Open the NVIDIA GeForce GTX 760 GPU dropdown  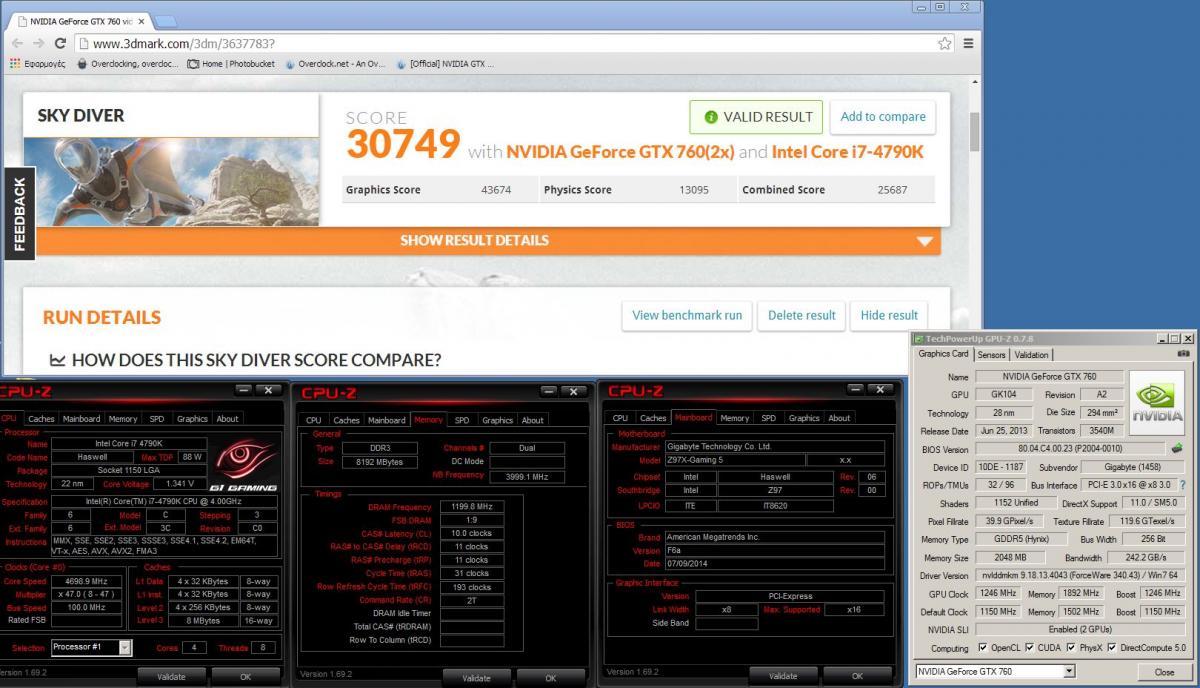[x=996, y=672]
